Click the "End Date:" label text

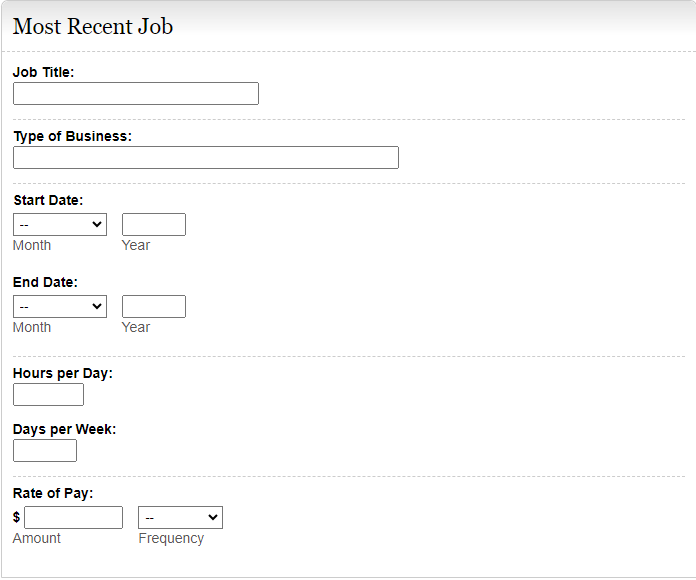pyautogui.click(x=45, y=282)
